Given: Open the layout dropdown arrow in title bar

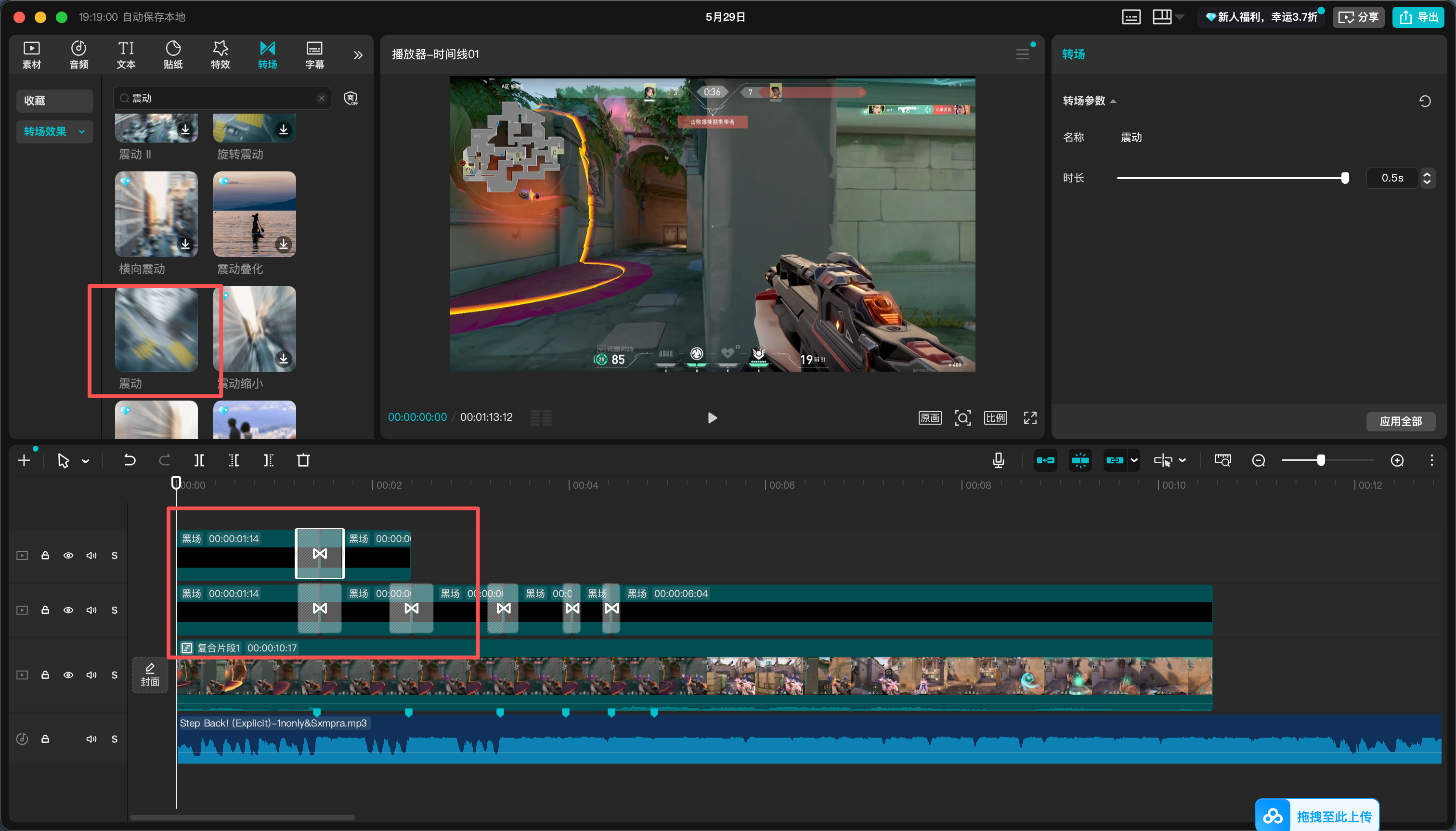Looking at the screenshot, I should point(1180,17).
